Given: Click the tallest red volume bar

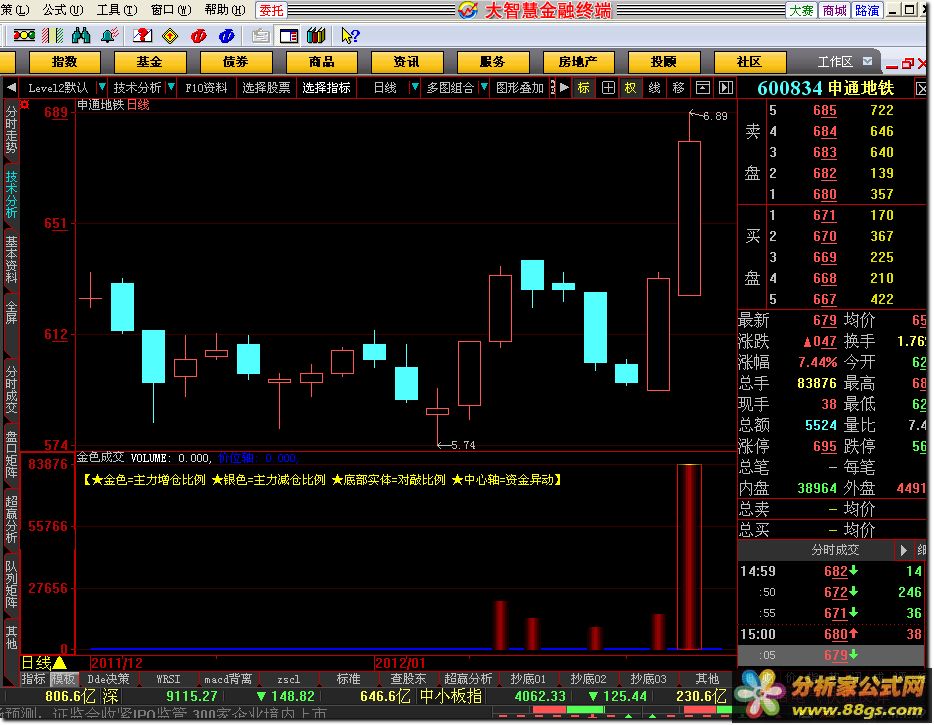Looking at the screenshot, I should pyautogui.click(x=689, y=556).
